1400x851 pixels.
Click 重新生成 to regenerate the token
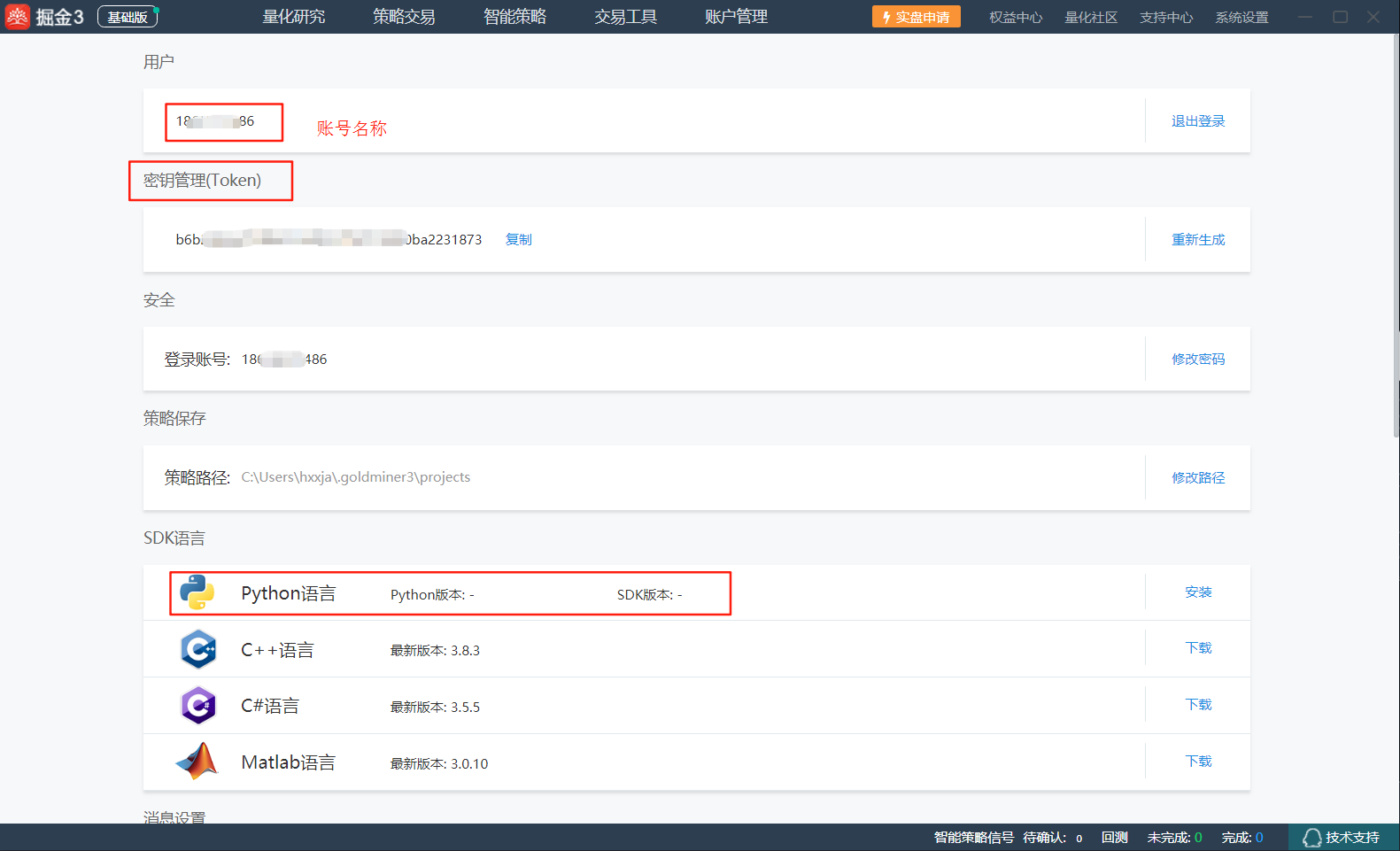[x=1198, y=240]
